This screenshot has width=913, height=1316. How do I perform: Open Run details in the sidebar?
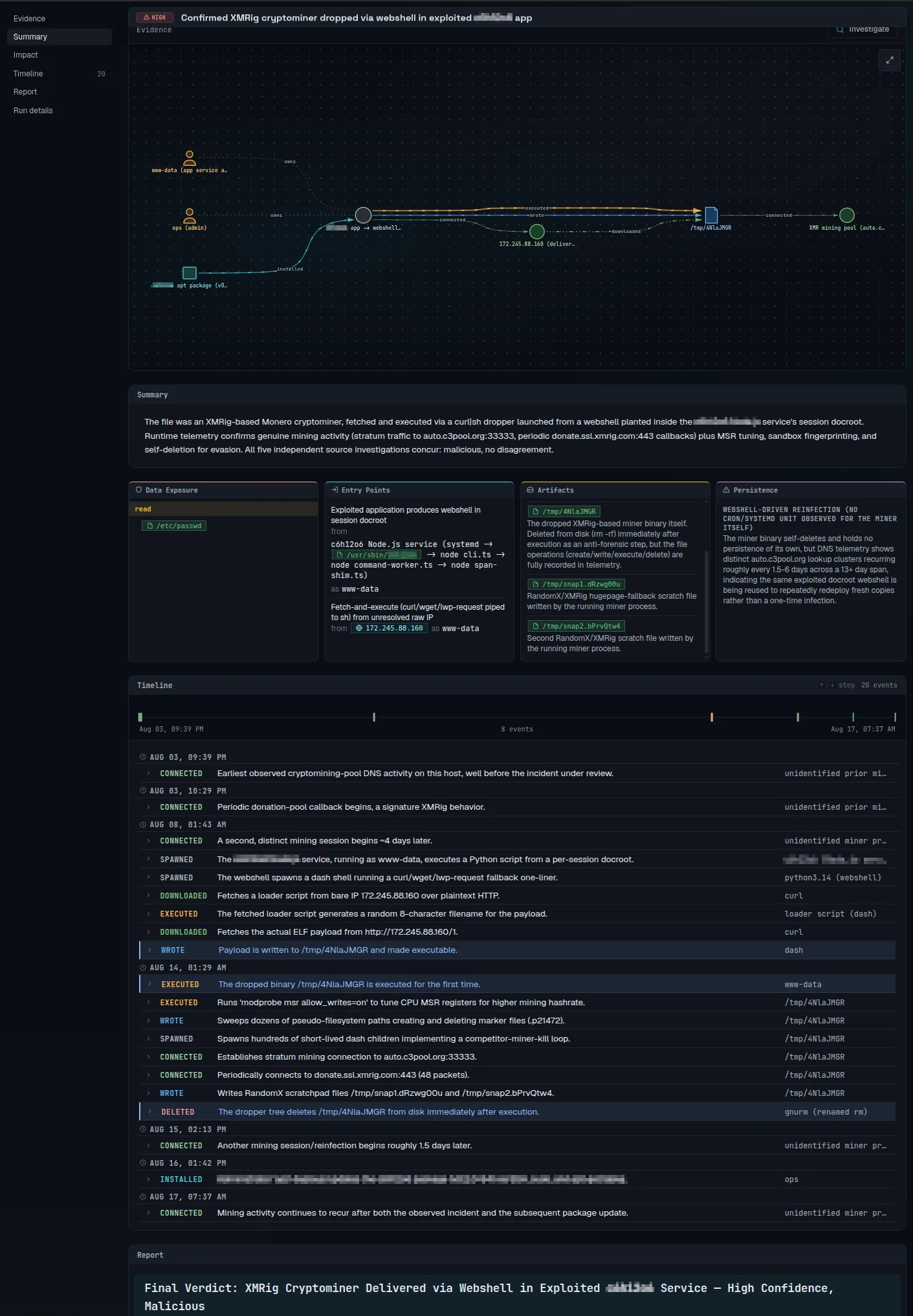click(60, 111)
